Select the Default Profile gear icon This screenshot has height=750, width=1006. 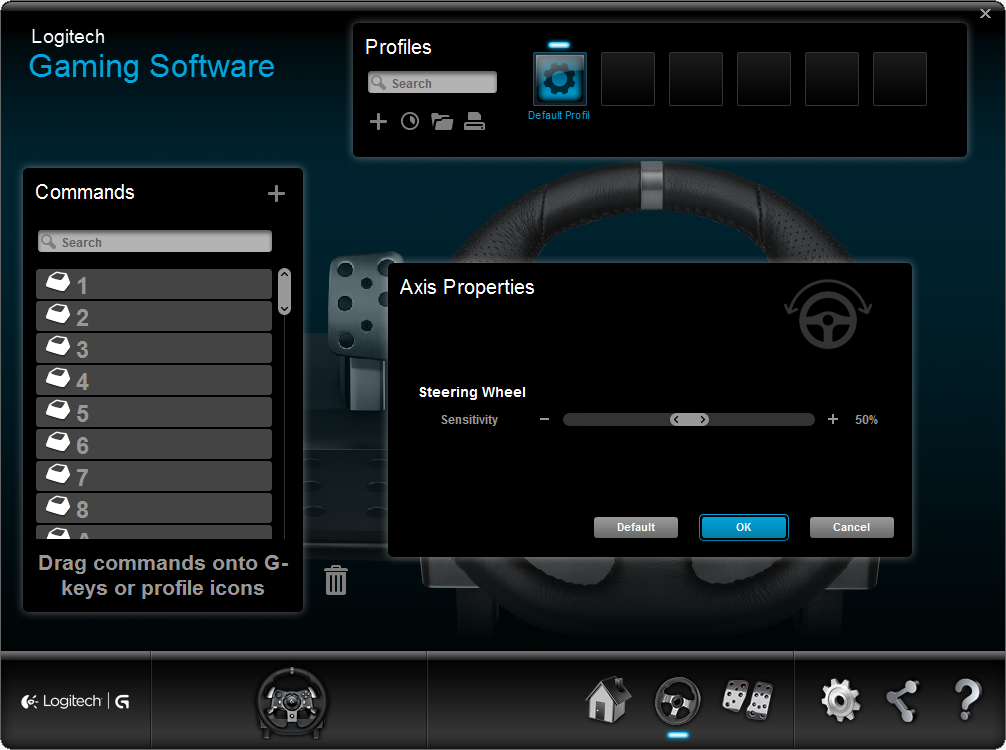coord(559,79)
